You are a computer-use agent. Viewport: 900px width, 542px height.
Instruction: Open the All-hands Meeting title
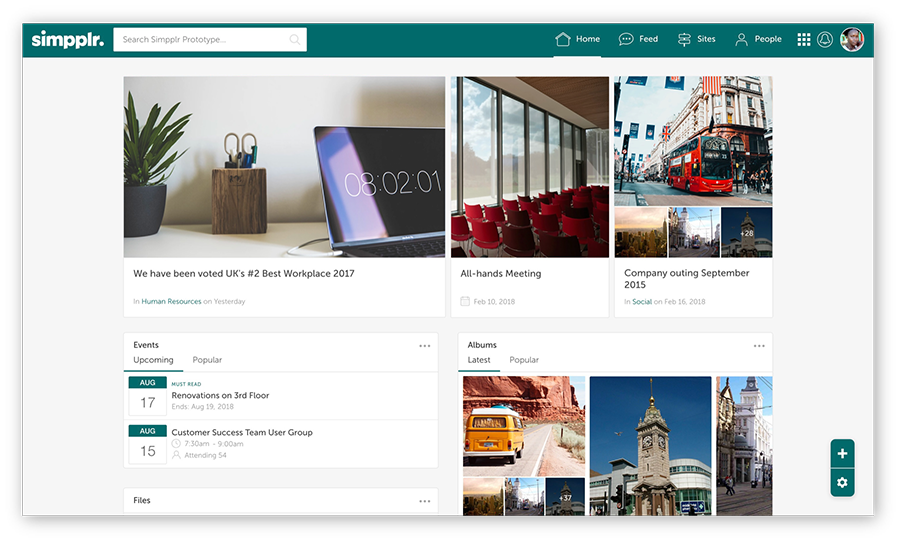pyautogui.click(x=501, y=273)
